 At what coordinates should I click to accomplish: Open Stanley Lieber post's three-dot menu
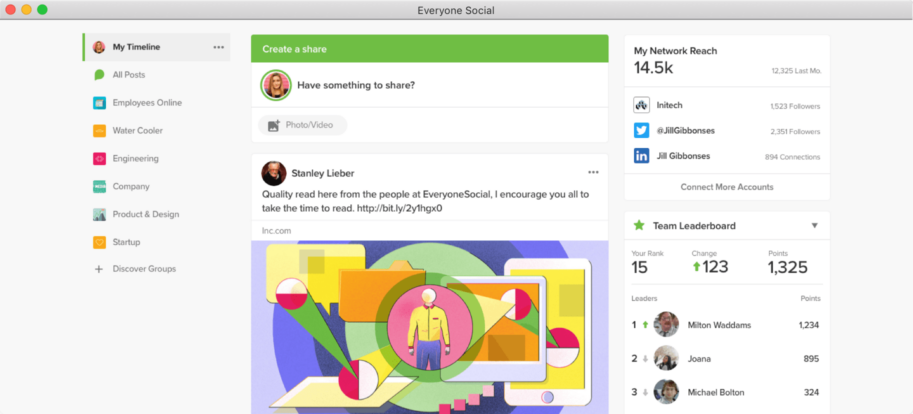pyautogui.click(x=593, y=172)
